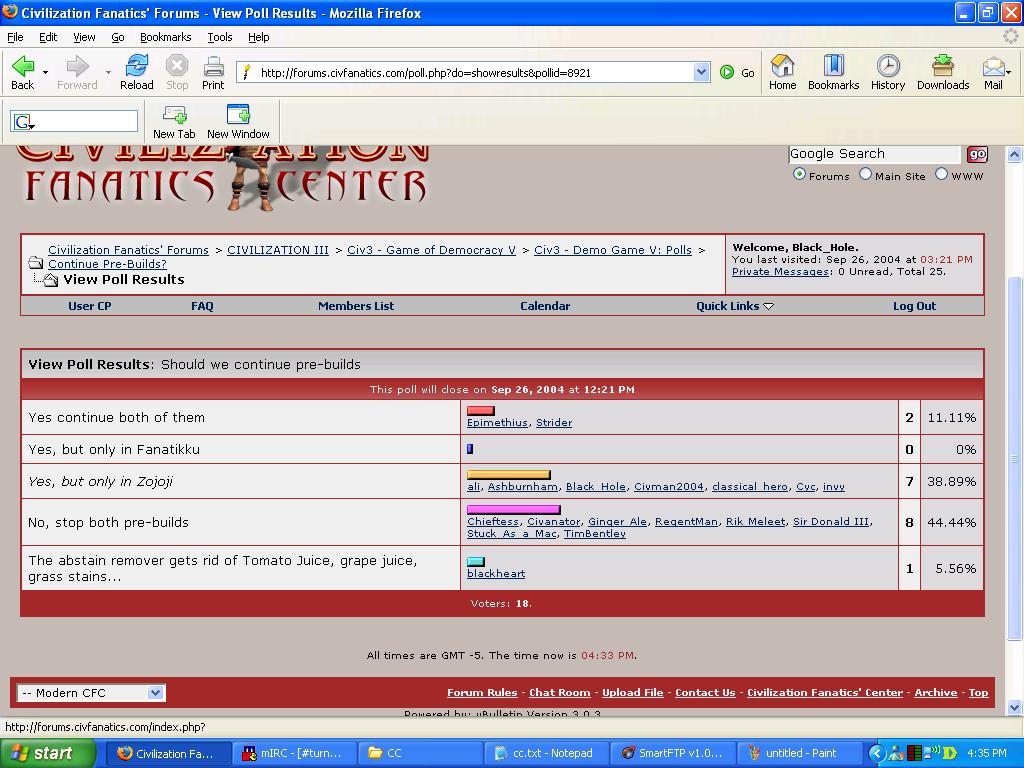Open the Mail toolbar icon

[x=993, y=66]
